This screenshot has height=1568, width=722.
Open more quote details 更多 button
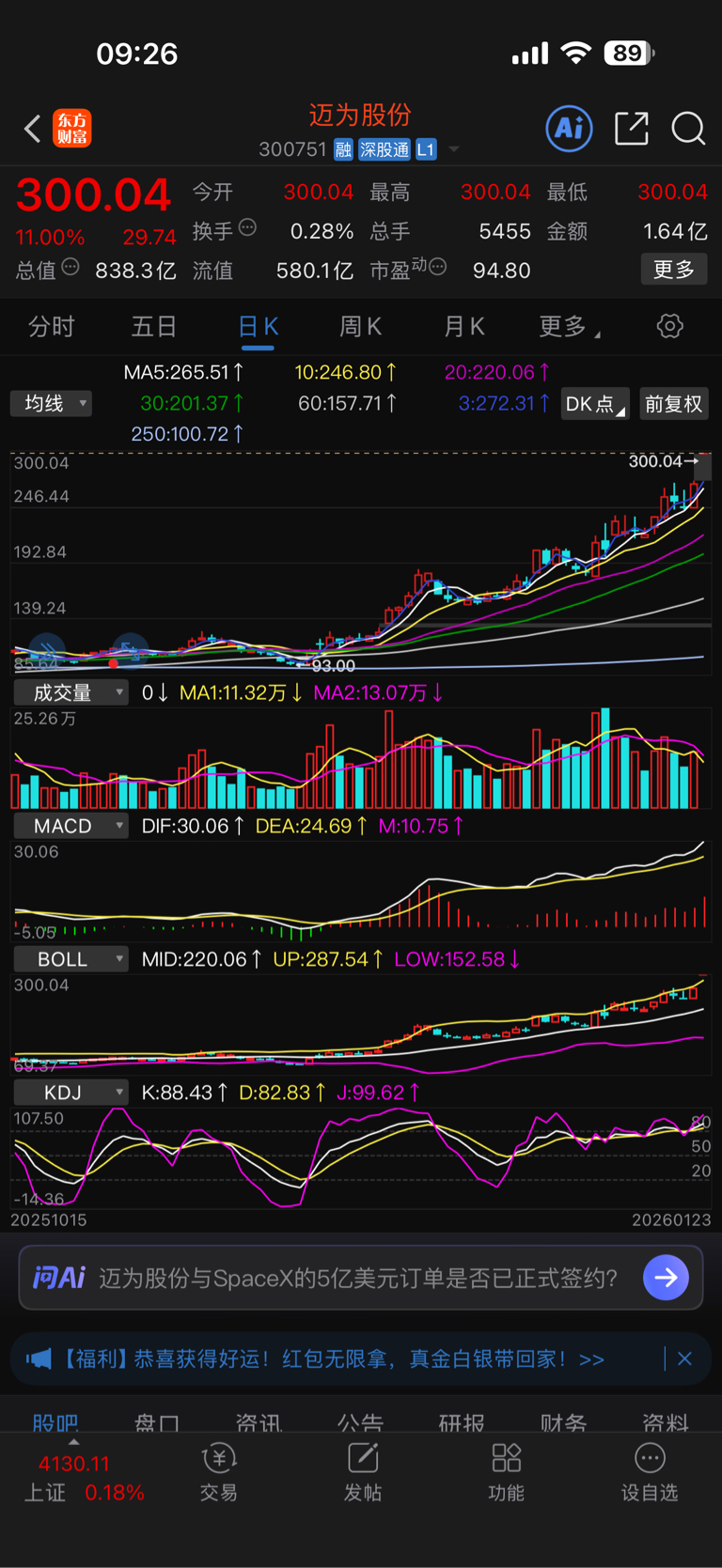(674, 270)
